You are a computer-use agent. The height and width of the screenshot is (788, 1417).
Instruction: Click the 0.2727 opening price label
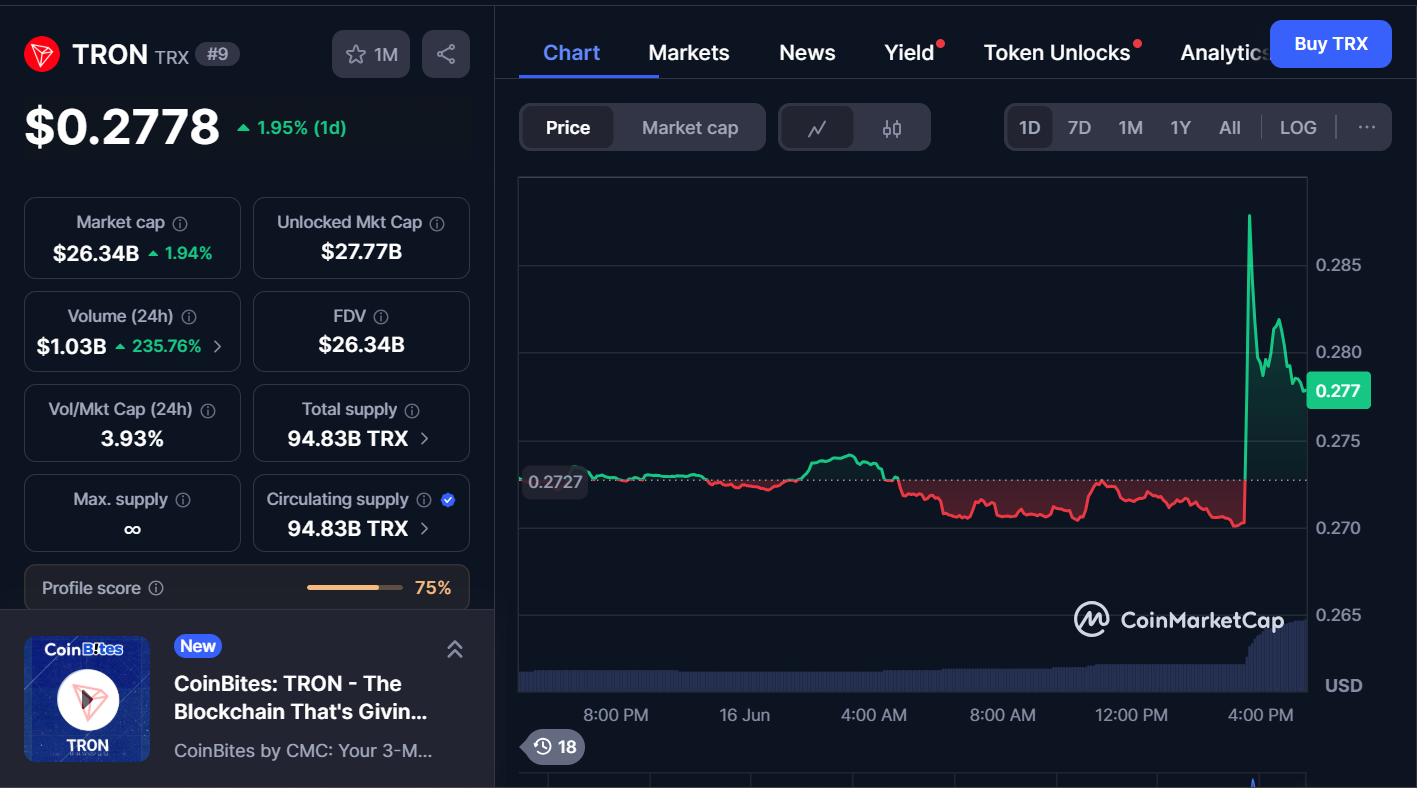coord(555,481)
